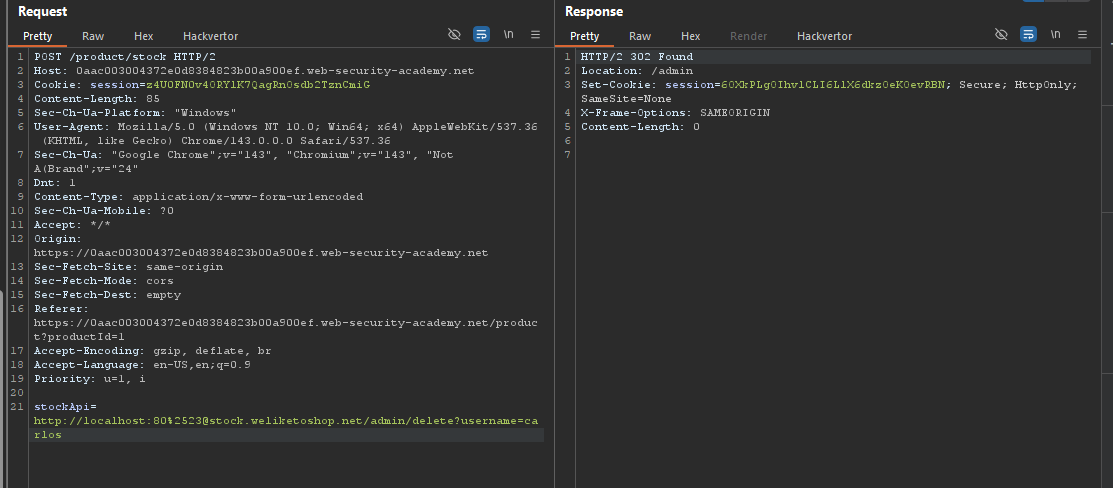Select Pretty tab in Response panel
The width and height of the screenshot is (1113, 488).
click(584, 36)
